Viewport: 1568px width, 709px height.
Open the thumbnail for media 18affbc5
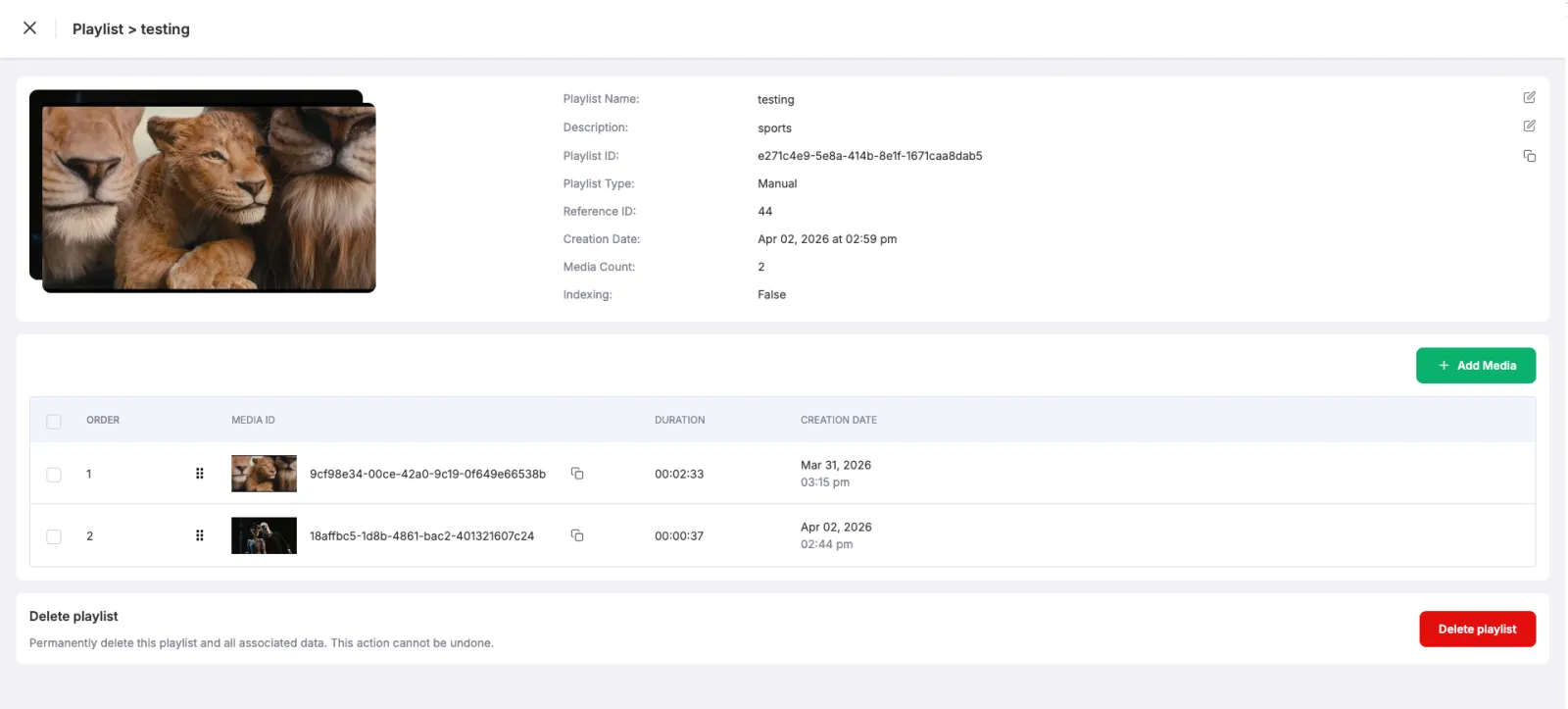pyautogui.click(x=264, y=535)
